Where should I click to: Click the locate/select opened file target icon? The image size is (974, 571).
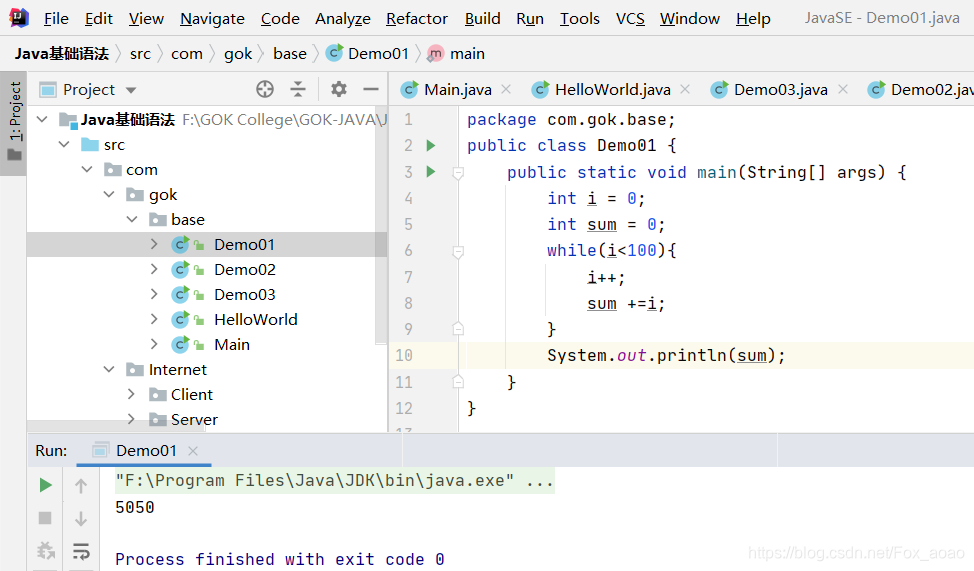tap(265, 89)
